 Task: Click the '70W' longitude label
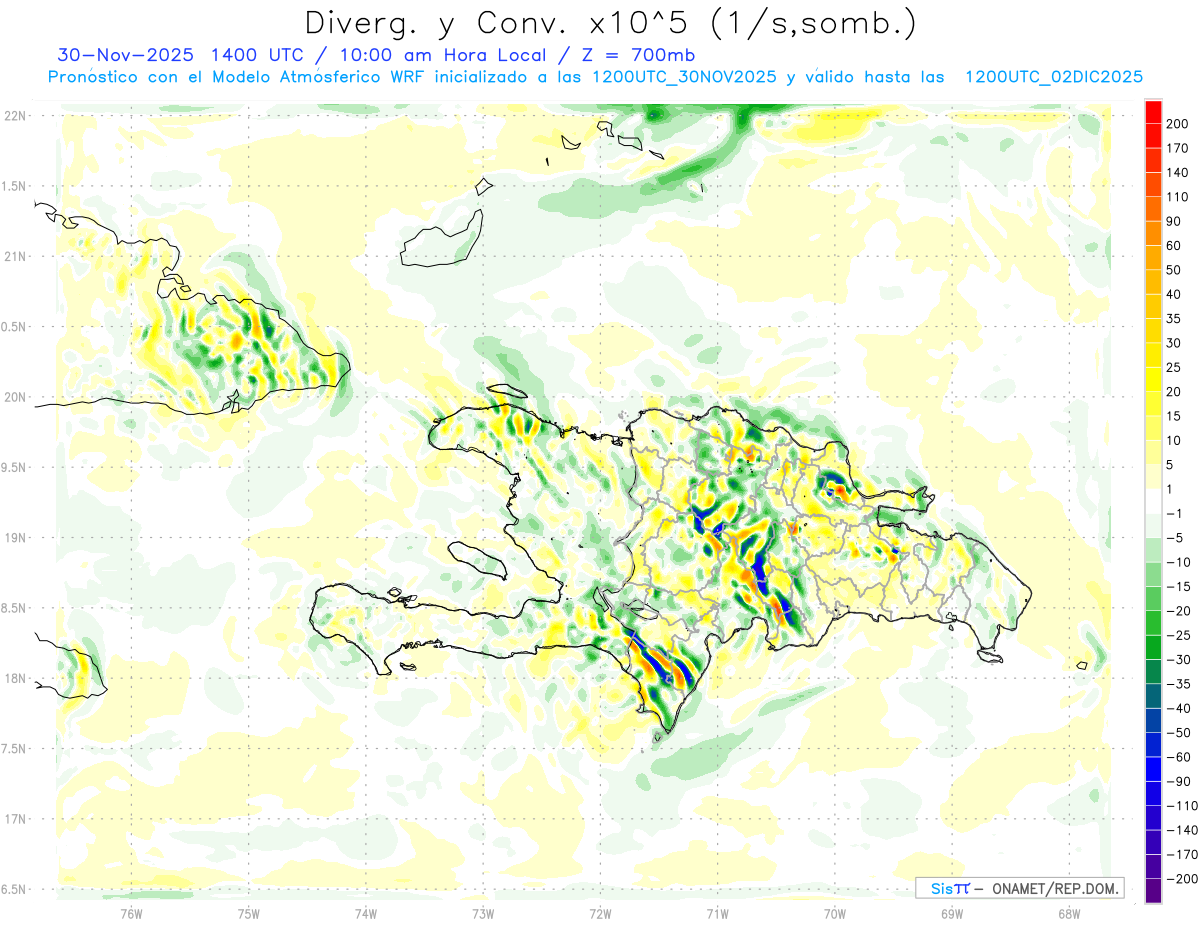(x=835, y=912)
